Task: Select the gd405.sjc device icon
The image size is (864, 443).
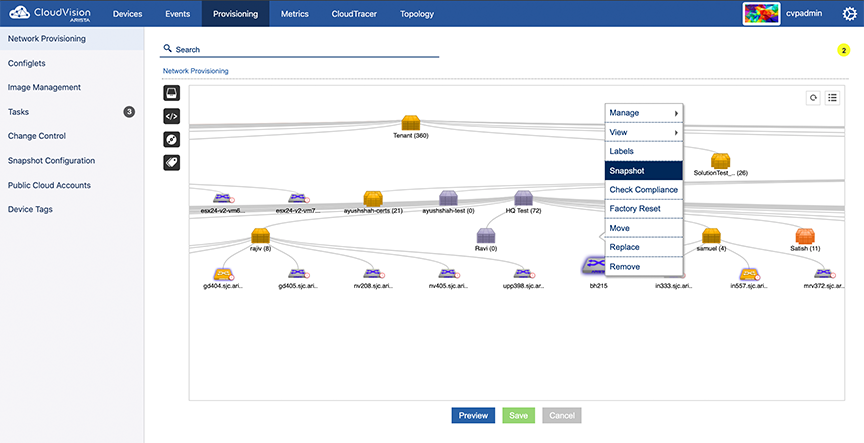Action: (298, 274)
